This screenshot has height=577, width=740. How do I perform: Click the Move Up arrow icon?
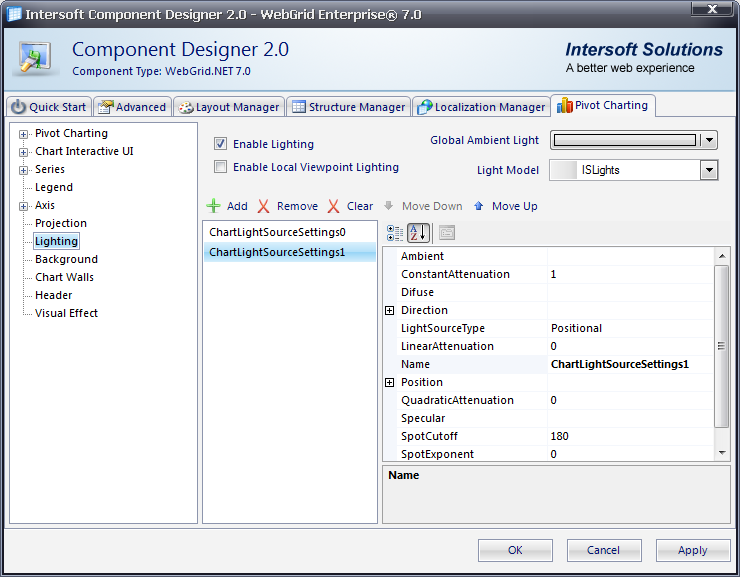[479, 206]
